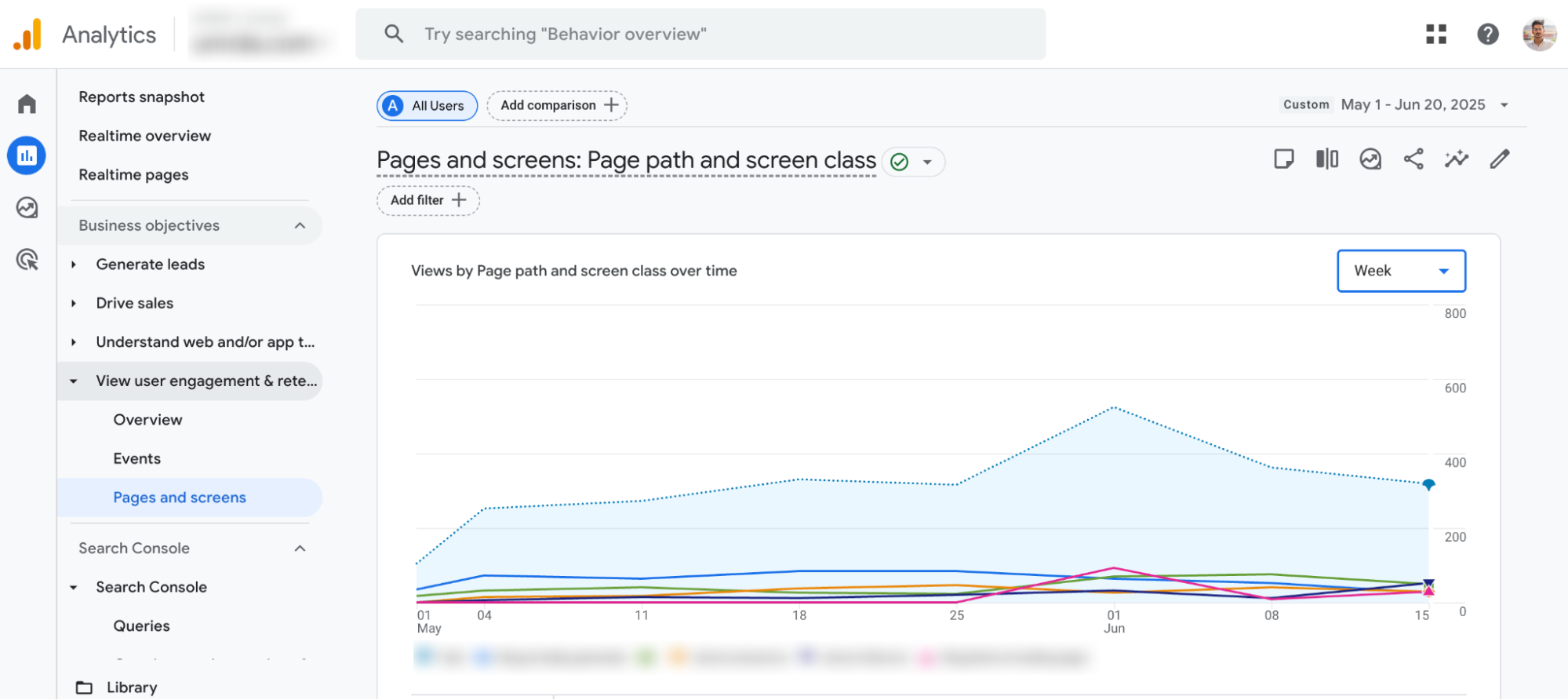Expand the Generate leads group
This screenshot has width=1568, height=700.
74,264
